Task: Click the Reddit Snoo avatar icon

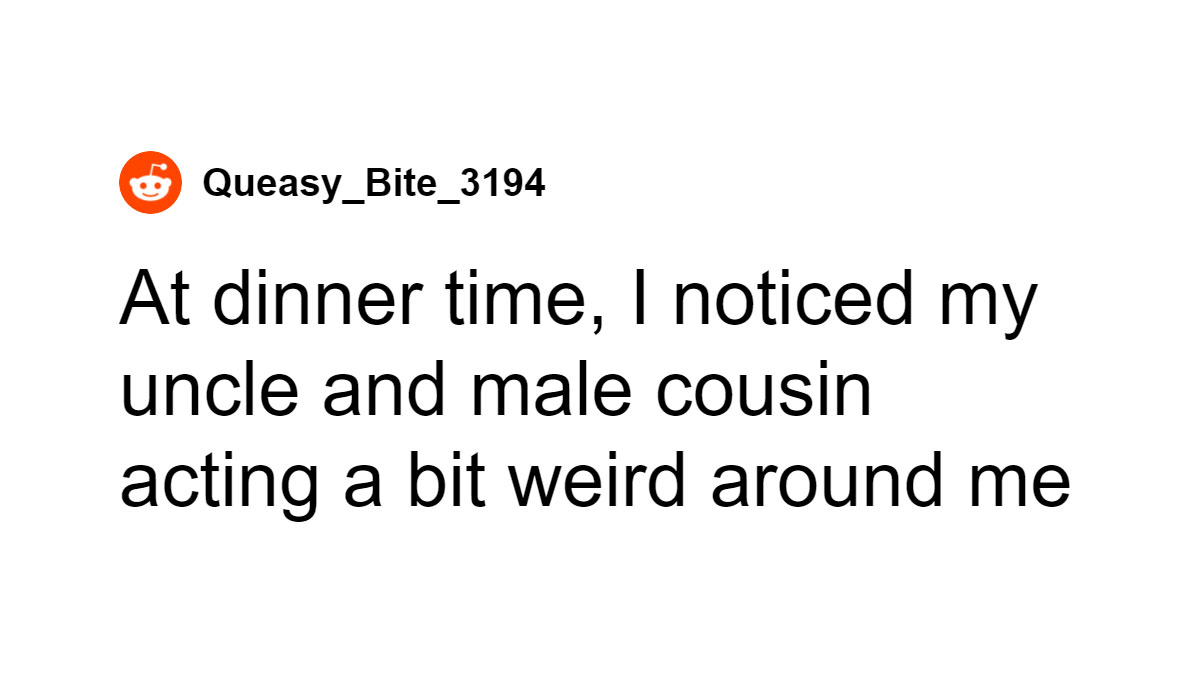Action: tap(150, 184)
